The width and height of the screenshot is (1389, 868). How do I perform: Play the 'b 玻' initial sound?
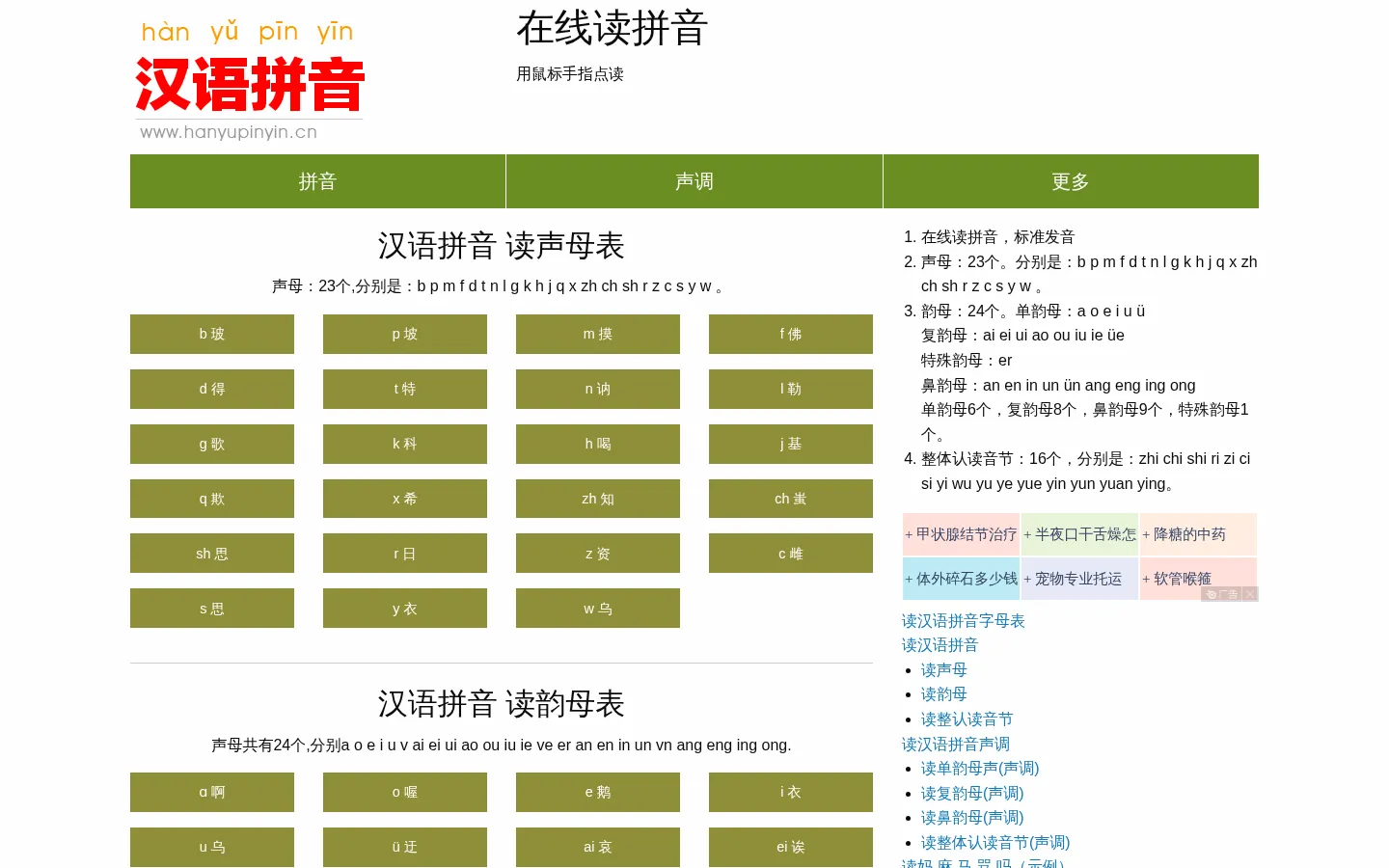coord(212,334)
